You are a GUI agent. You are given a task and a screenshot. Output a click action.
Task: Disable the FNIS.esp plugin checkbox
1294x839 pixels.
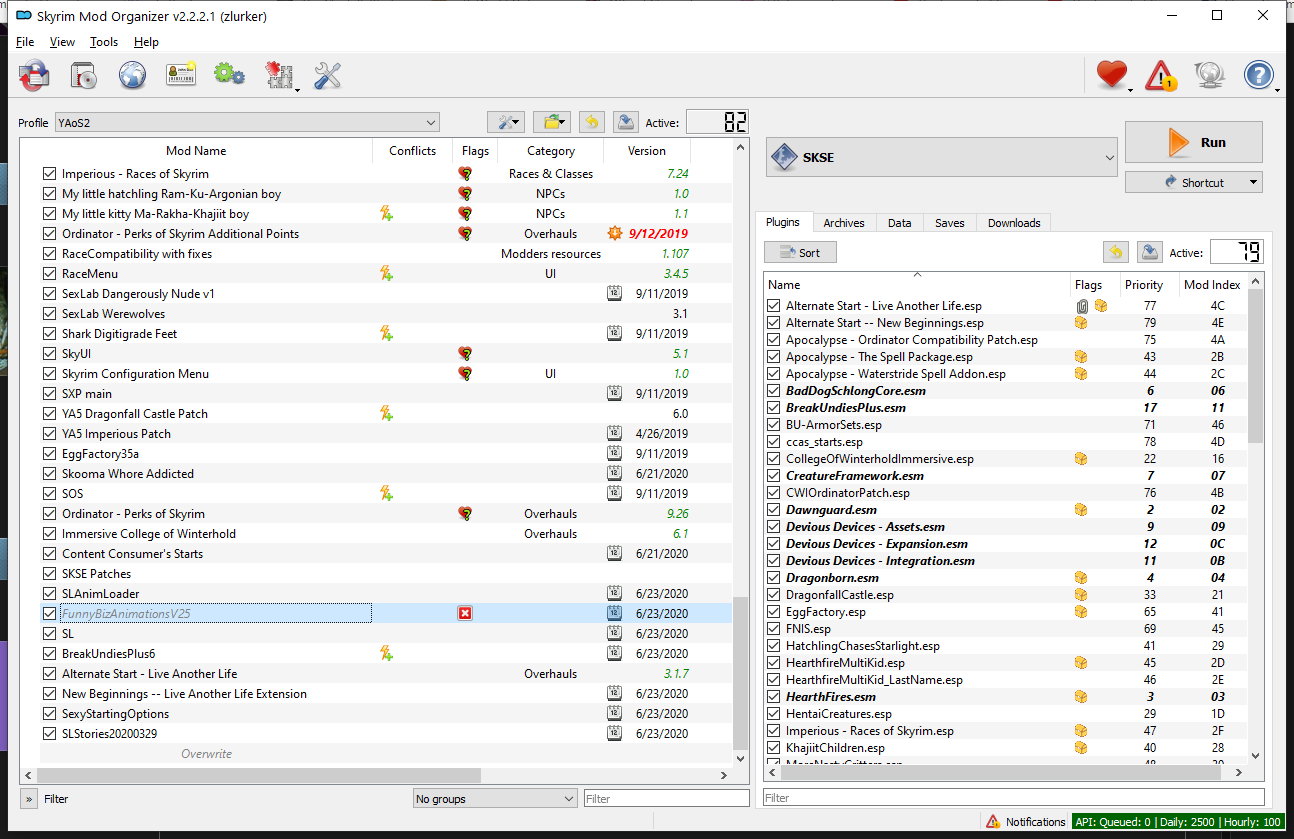pyautogui.click(x=773, y=629)
